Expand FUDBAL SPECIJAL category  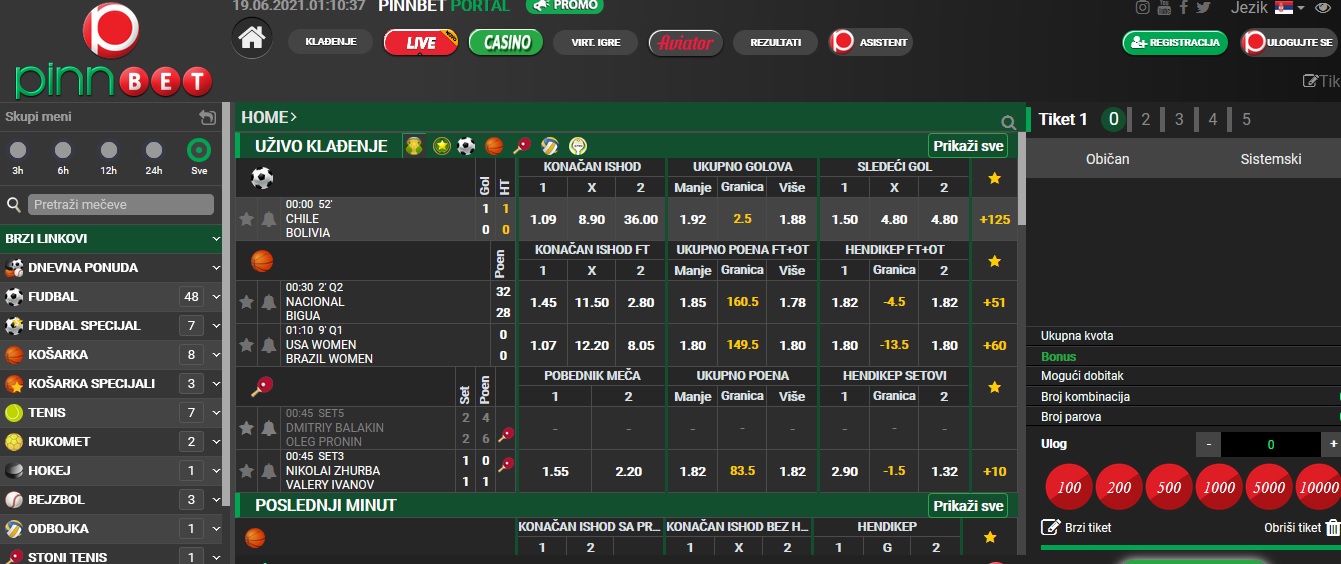click(113, 326)
